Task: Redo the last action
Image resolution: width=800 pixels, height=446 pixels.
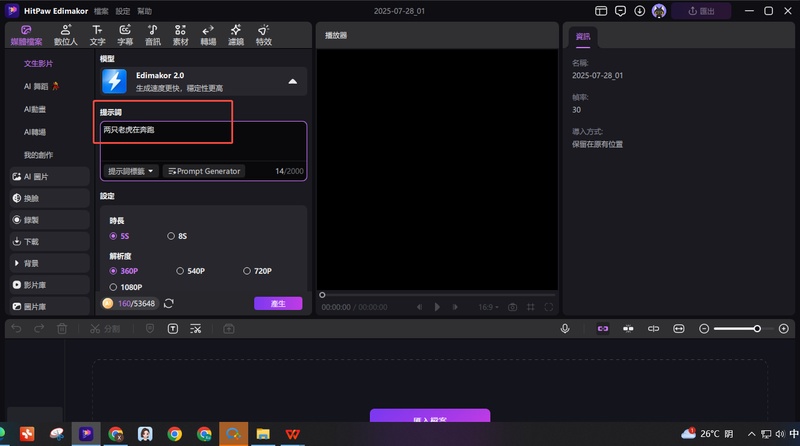Action: coord(39,329)
